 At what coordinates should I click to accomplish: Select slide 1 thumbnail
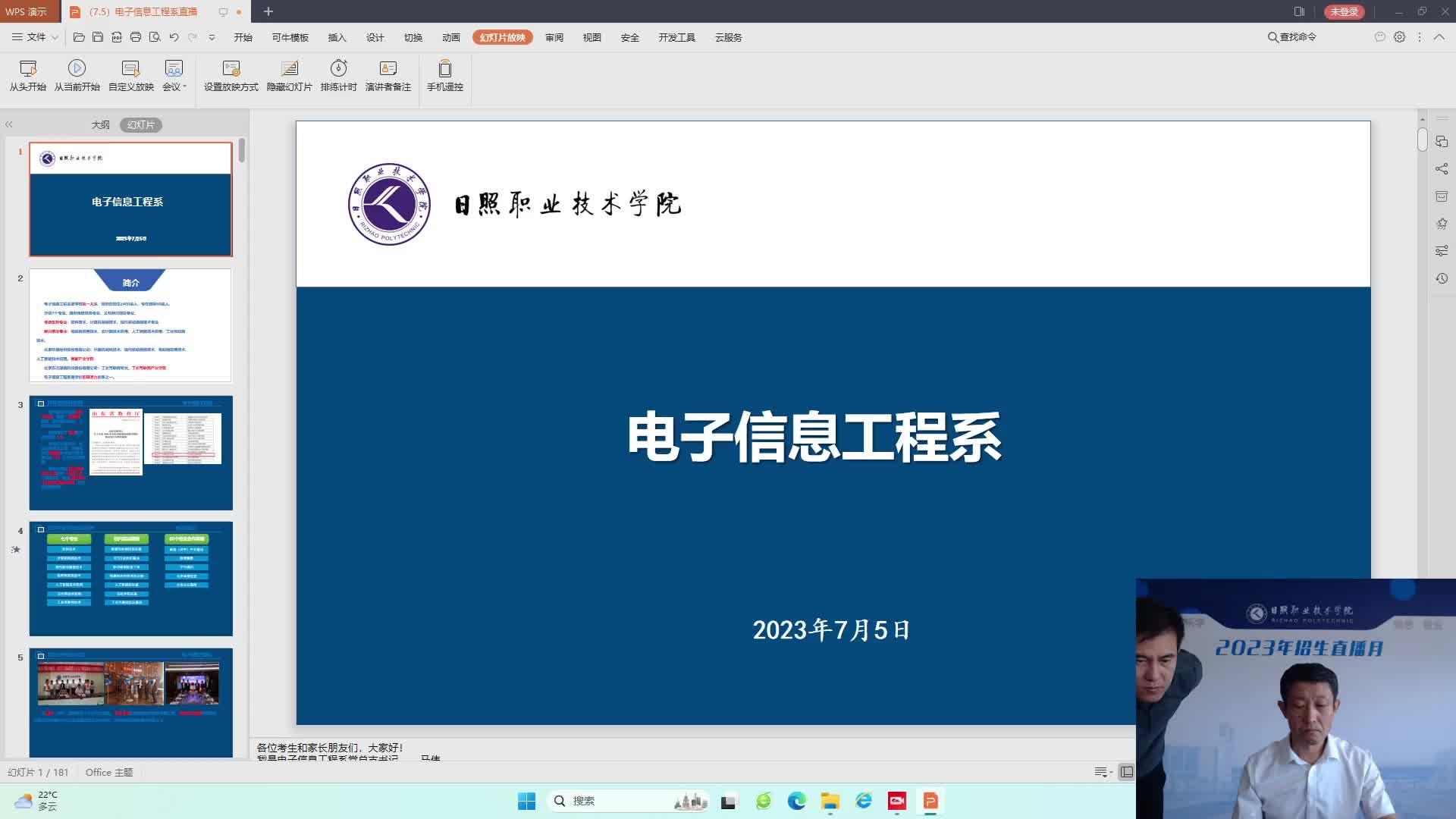click(x=131, y=199)
